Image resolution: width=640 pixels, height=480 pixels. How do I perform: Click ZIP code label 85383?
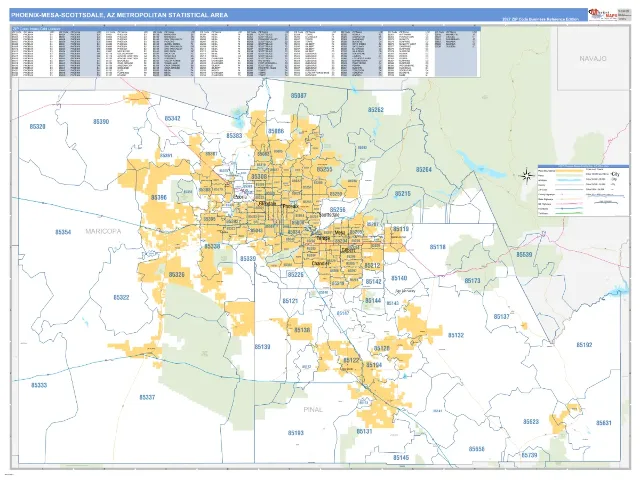(x=234, y=136)
